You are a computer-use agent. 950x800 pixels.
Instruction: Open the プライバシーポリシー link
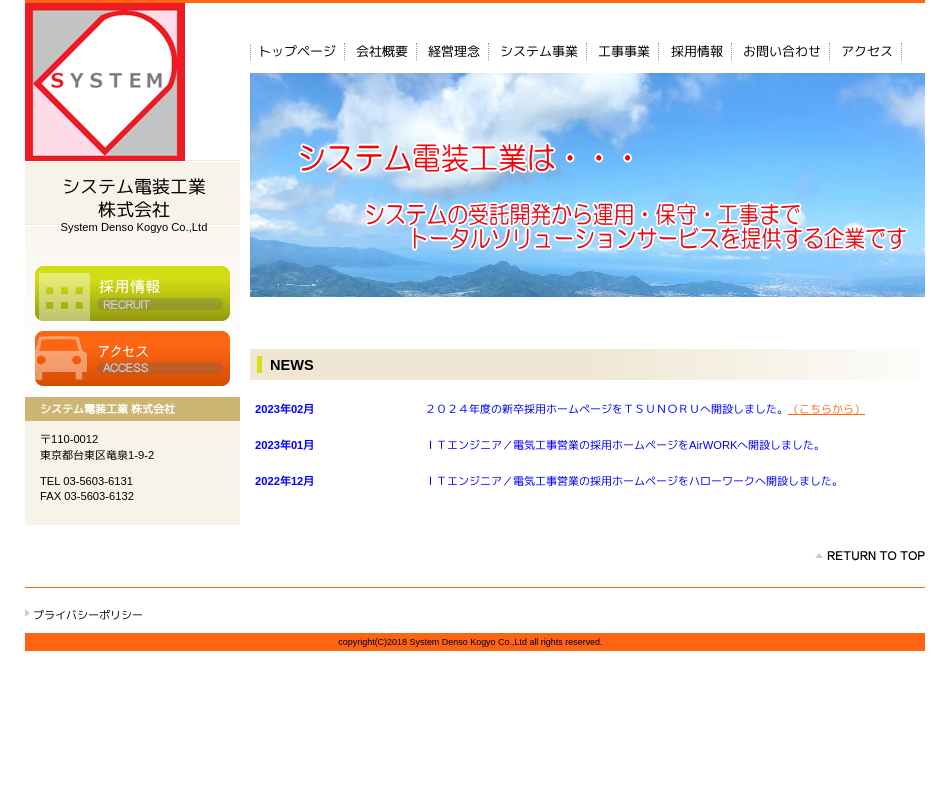point(88,615)
